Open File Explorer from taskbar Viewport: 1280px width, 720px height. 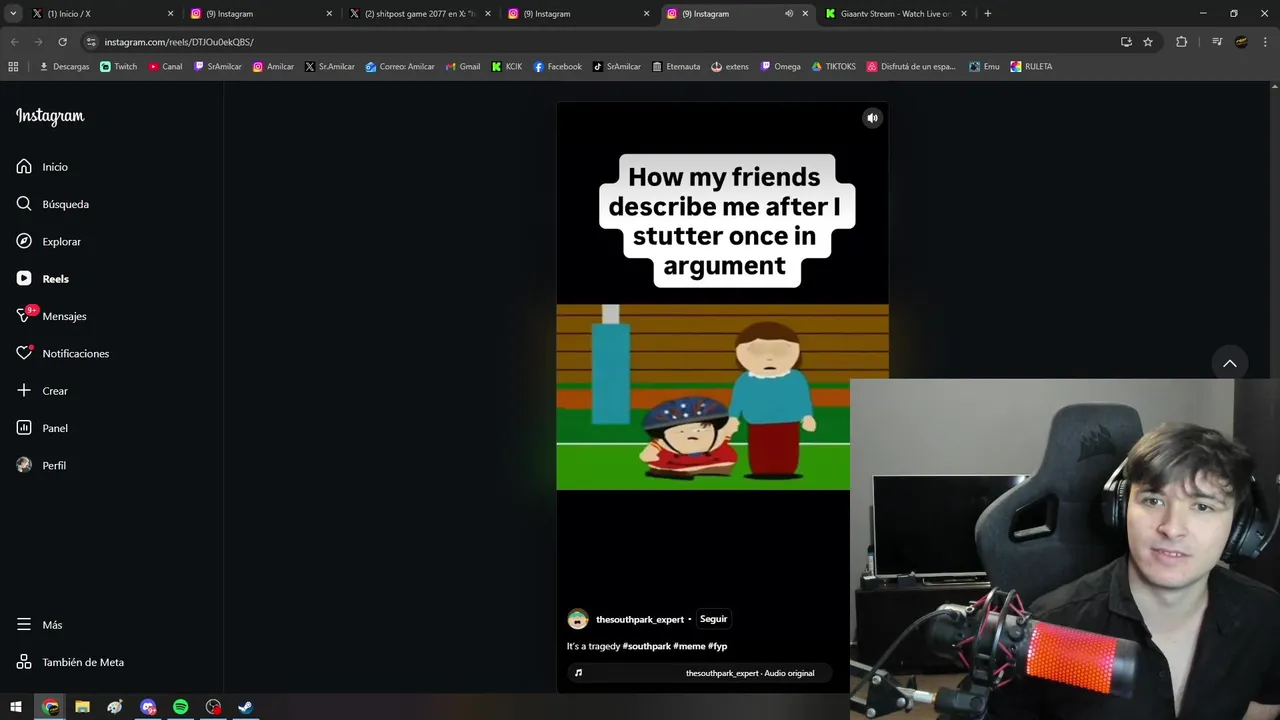[x=82, y=707]
